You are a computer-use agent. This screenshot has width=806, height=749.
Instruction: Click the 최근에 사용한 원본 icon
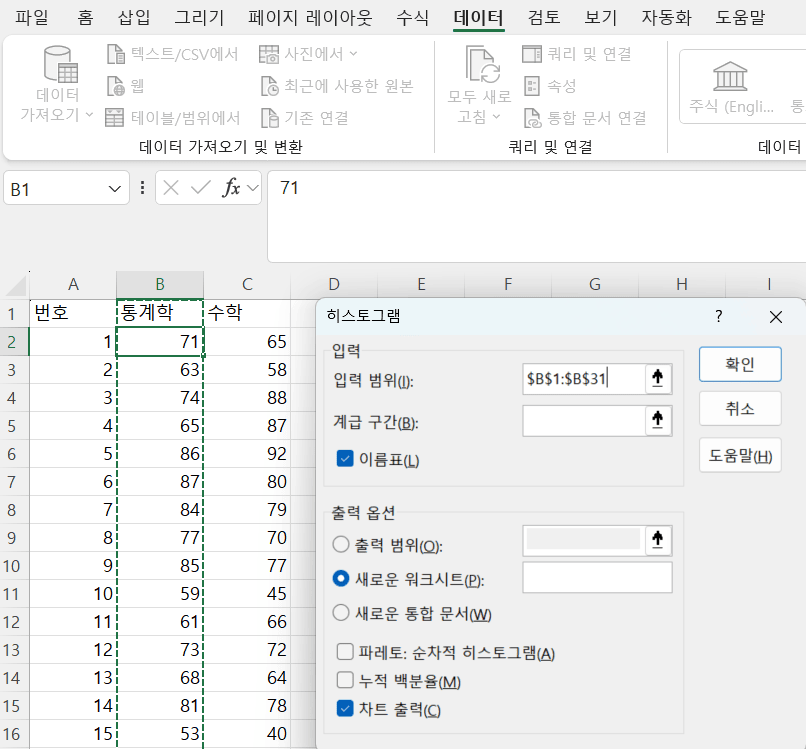pyautogui.click(x=269, y=86)
